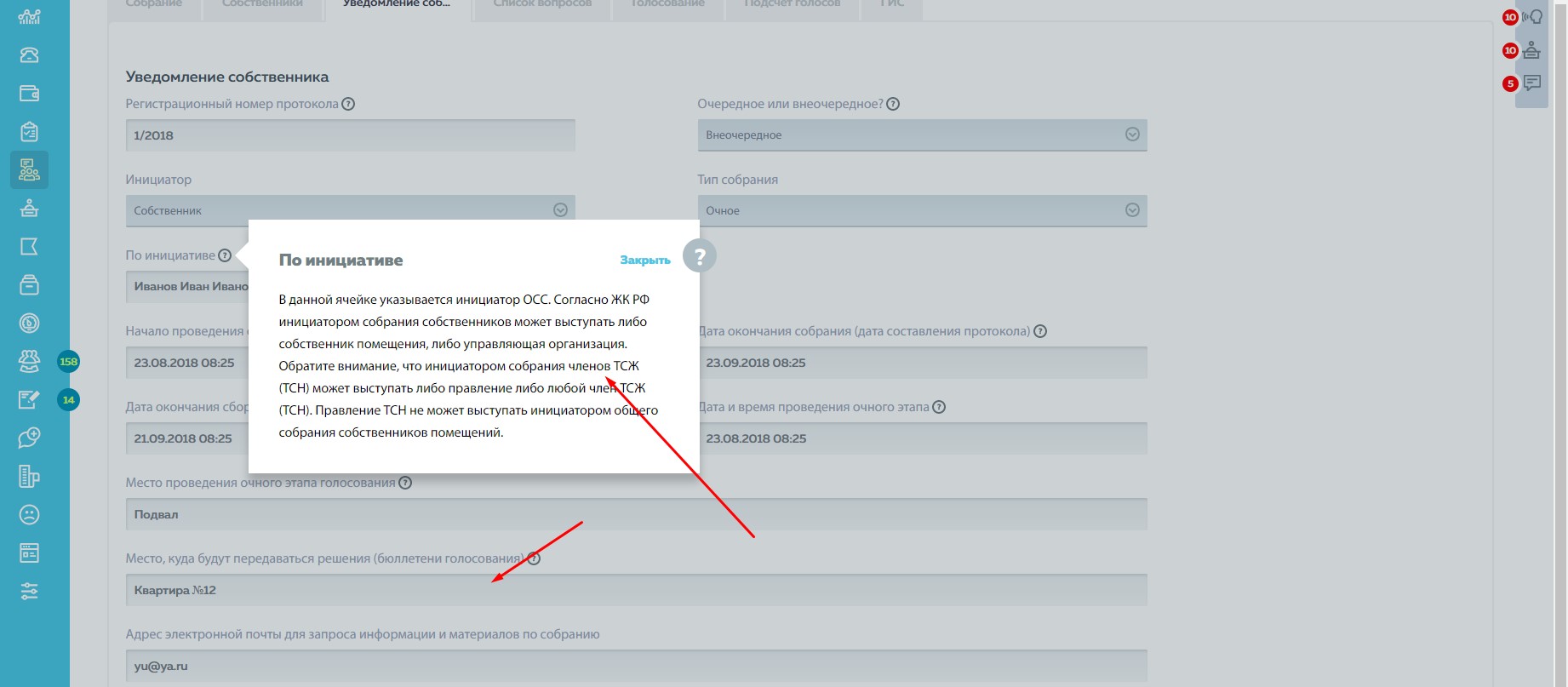The image size is (1568, 687).
Task: Open the clipboard checklist icon in sidebar
Action: tap(29, 131)
